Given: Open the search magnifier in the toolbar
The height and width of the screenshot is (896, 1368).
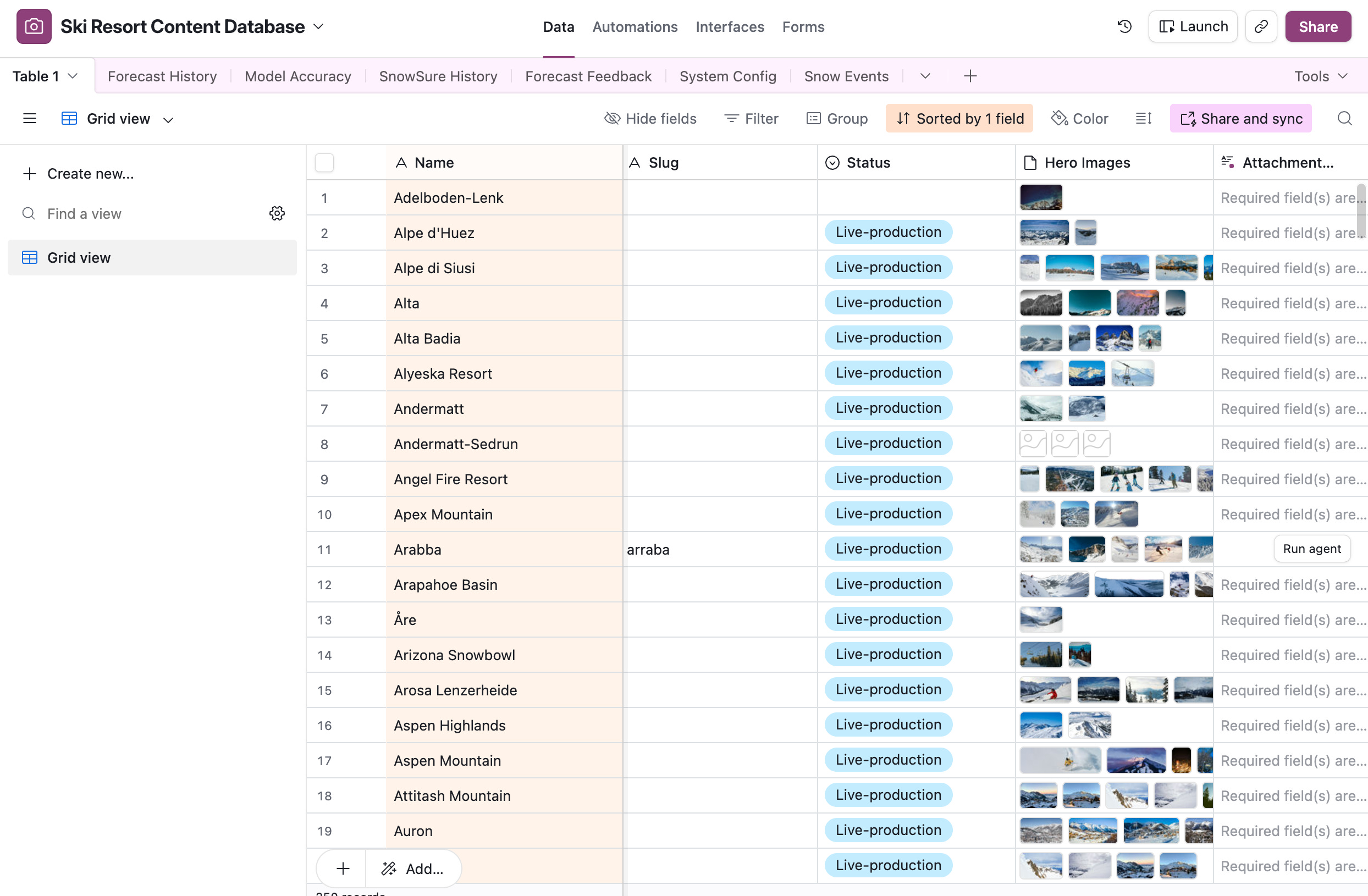Looking at the screenshot, I should pos(1344,118).
